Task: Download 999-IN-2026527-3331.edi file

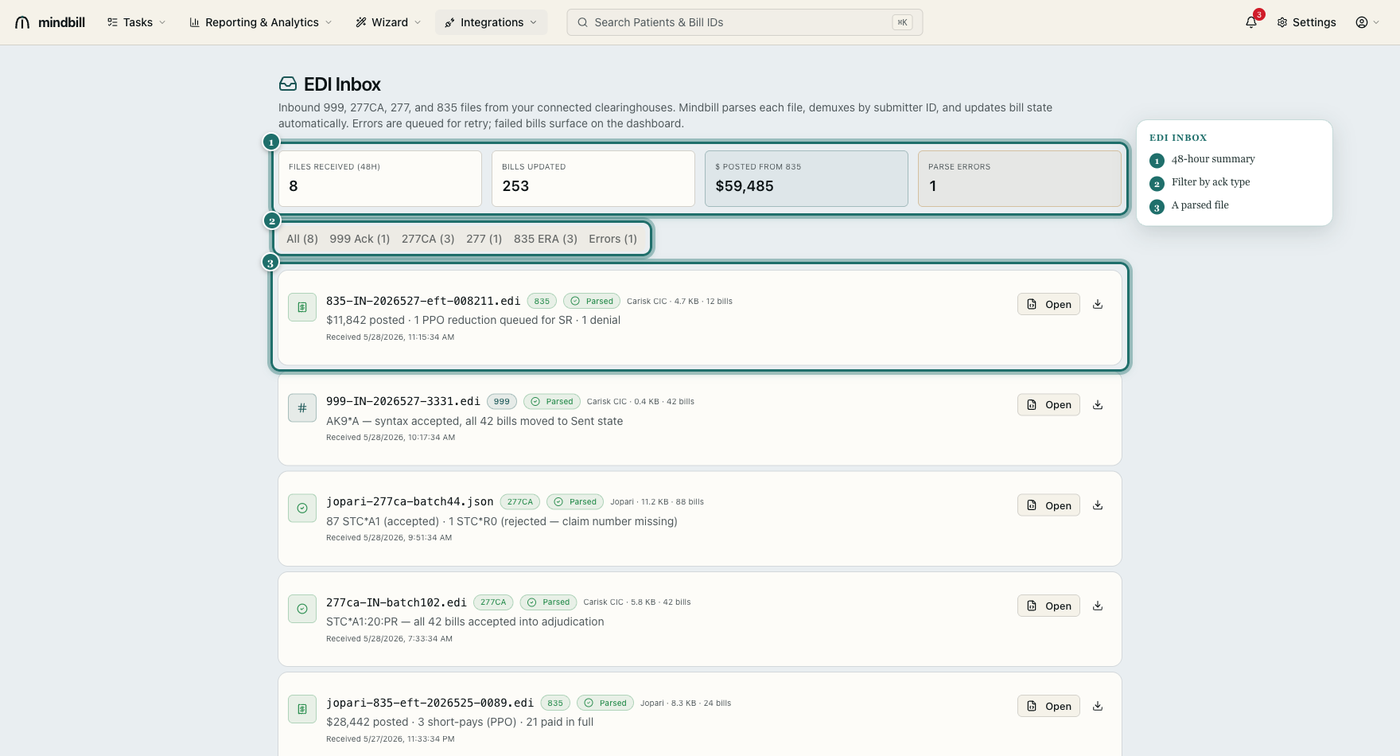Action: click(1098, 405)
